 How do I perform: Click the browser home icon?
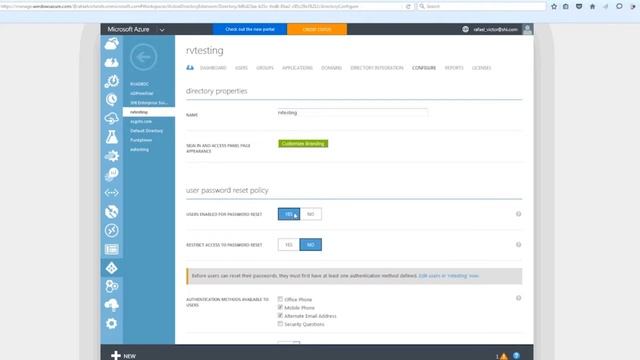point(592,7)
